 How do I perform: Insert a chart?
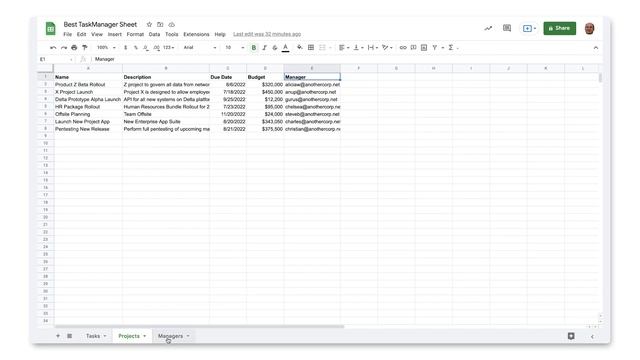point(424,48)
